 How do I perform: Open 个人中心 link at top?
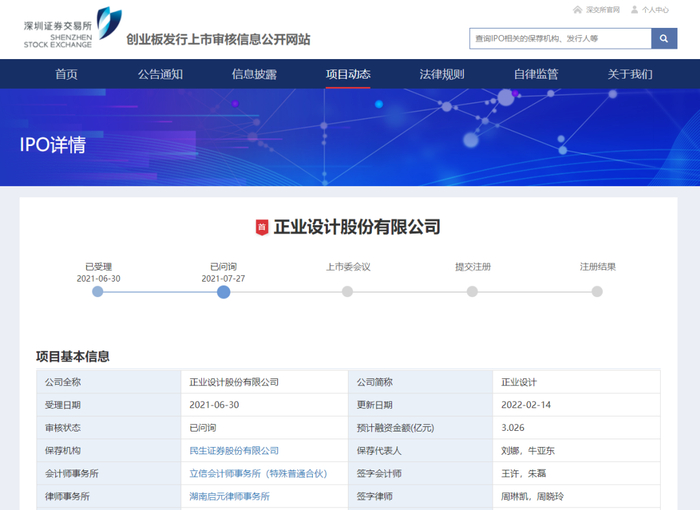click(x=655, y=10)
